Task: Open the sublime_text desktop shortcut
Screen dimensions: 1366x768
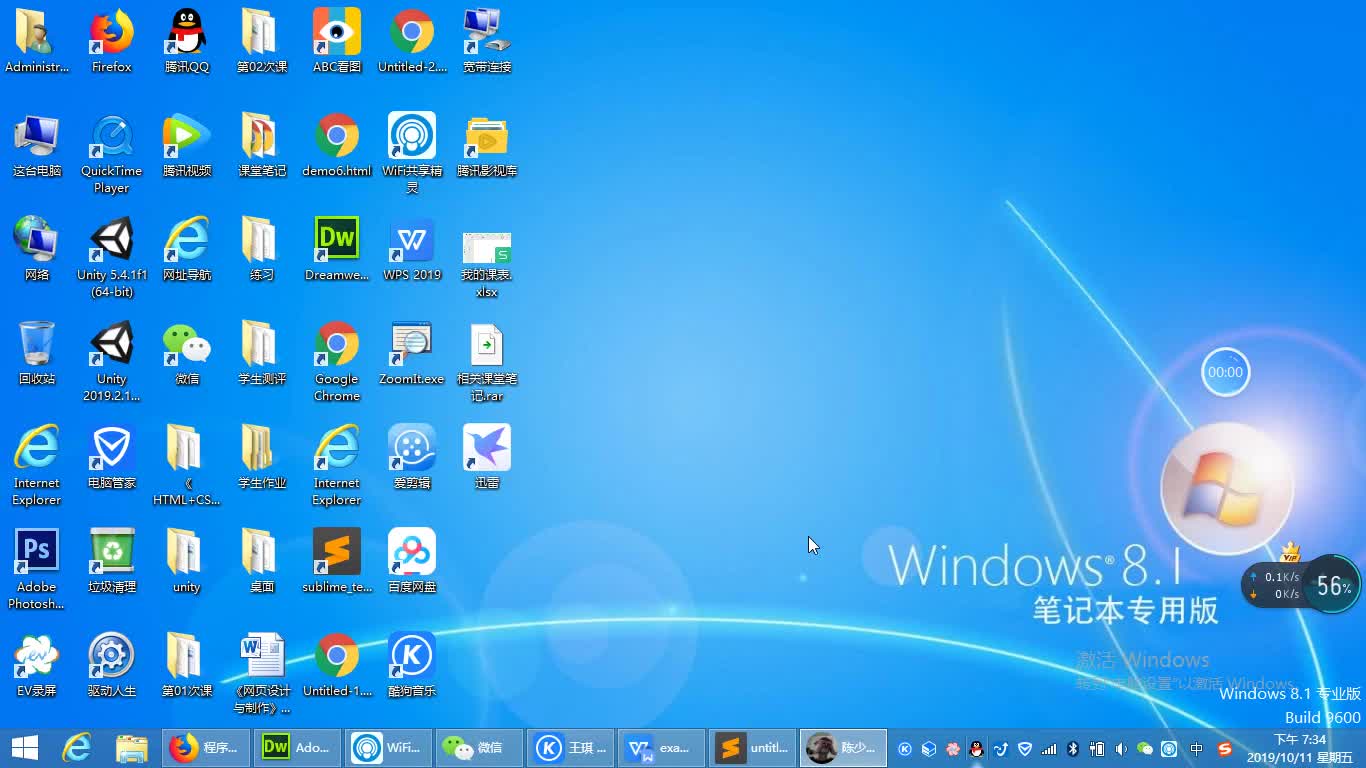Action: (337, 561)
